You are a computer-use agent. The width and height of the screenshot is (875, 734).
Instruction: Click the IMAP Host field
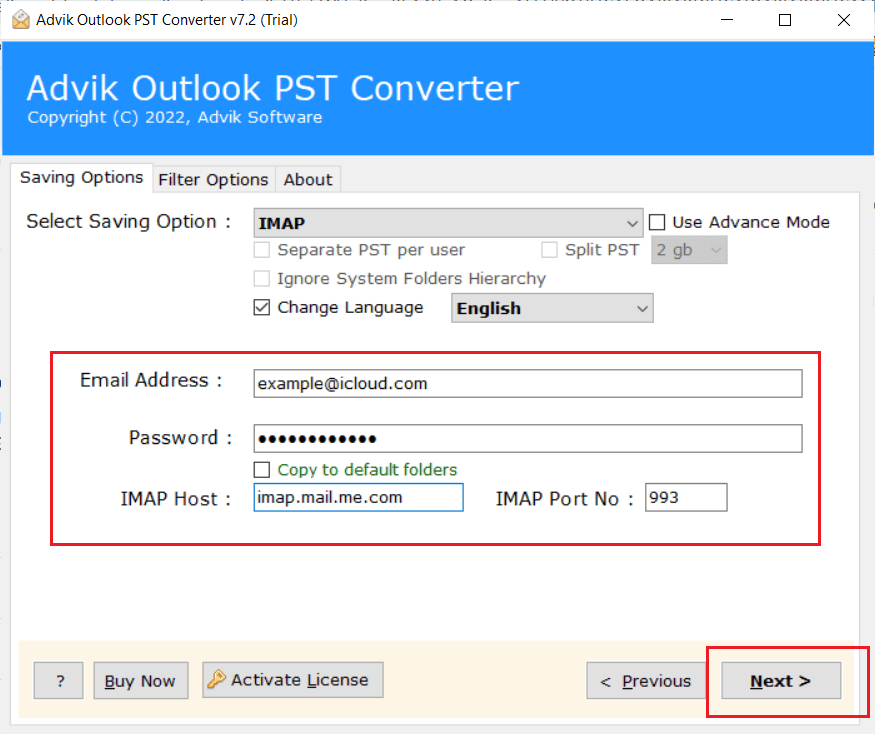point(358,497)
